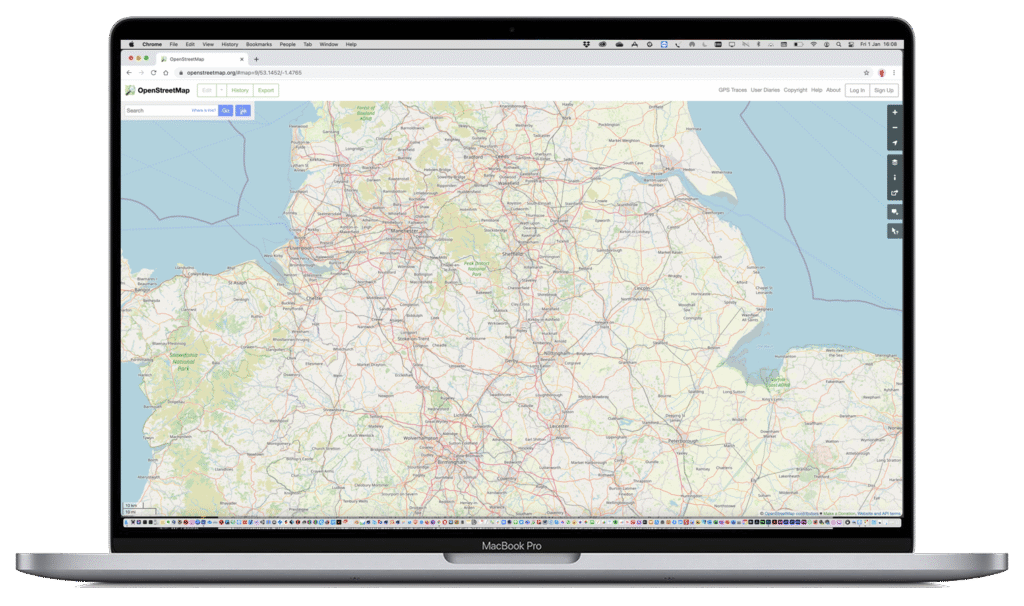Zoom in using the plus map control
Viewport: 1024px width, 606px height.
click(x=895, y=113)
